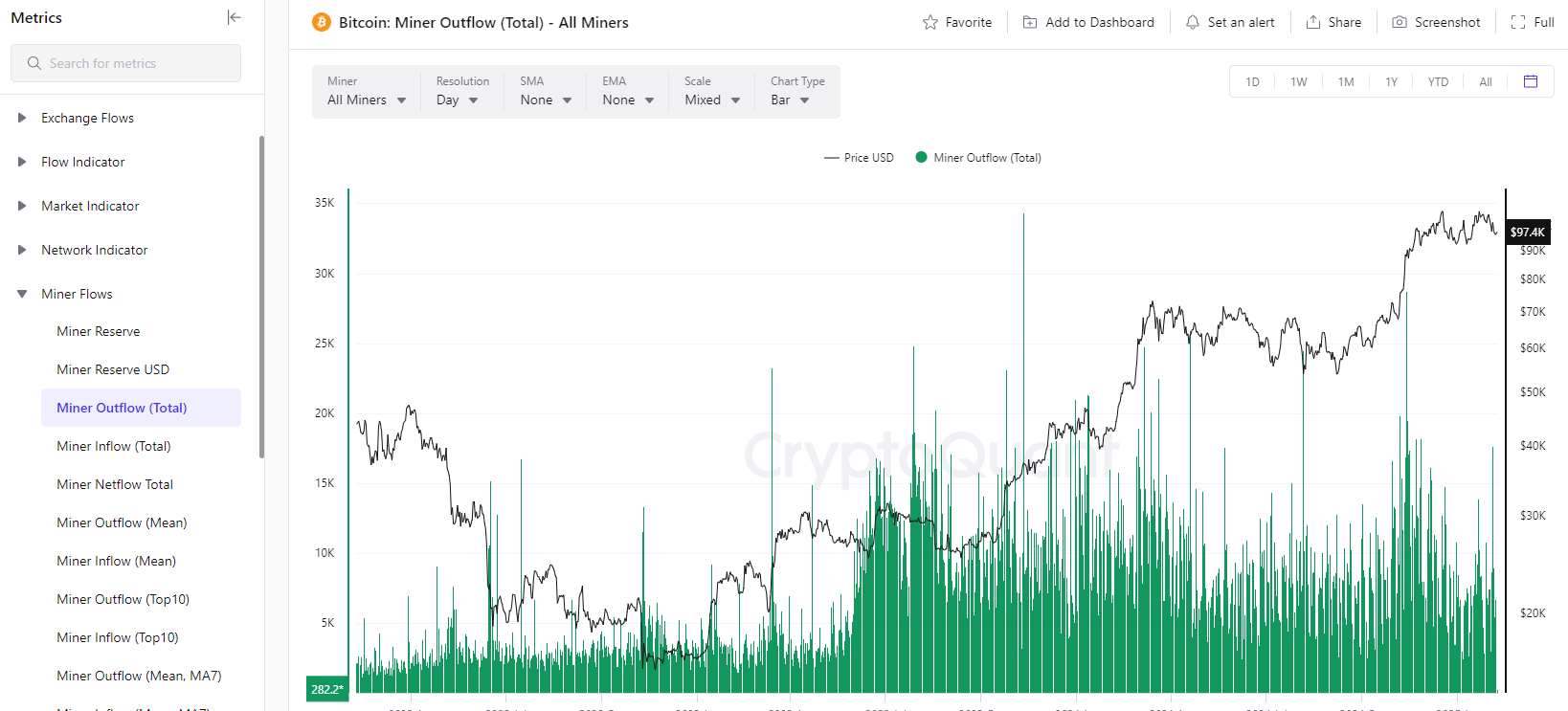Click the Share upload icon
This screenshot has height=711, width=1568.
pos(1313,22)
